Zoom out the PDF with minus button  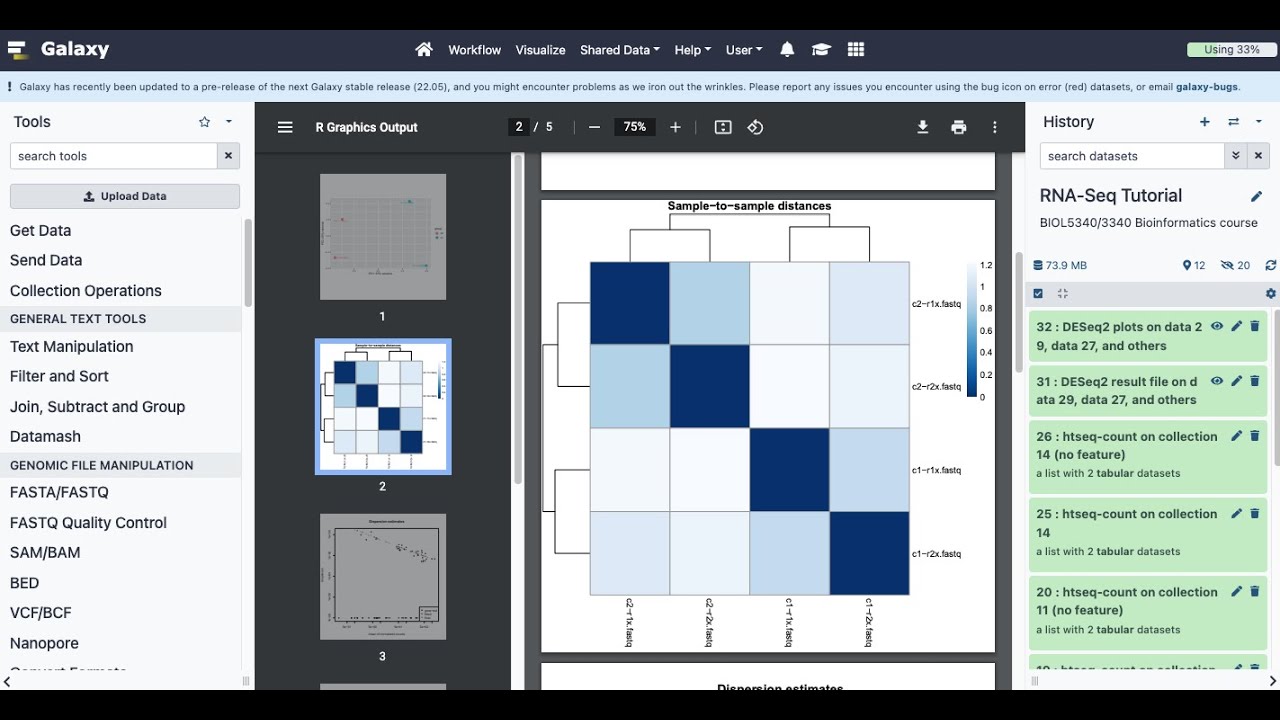(x=594, y=127)
